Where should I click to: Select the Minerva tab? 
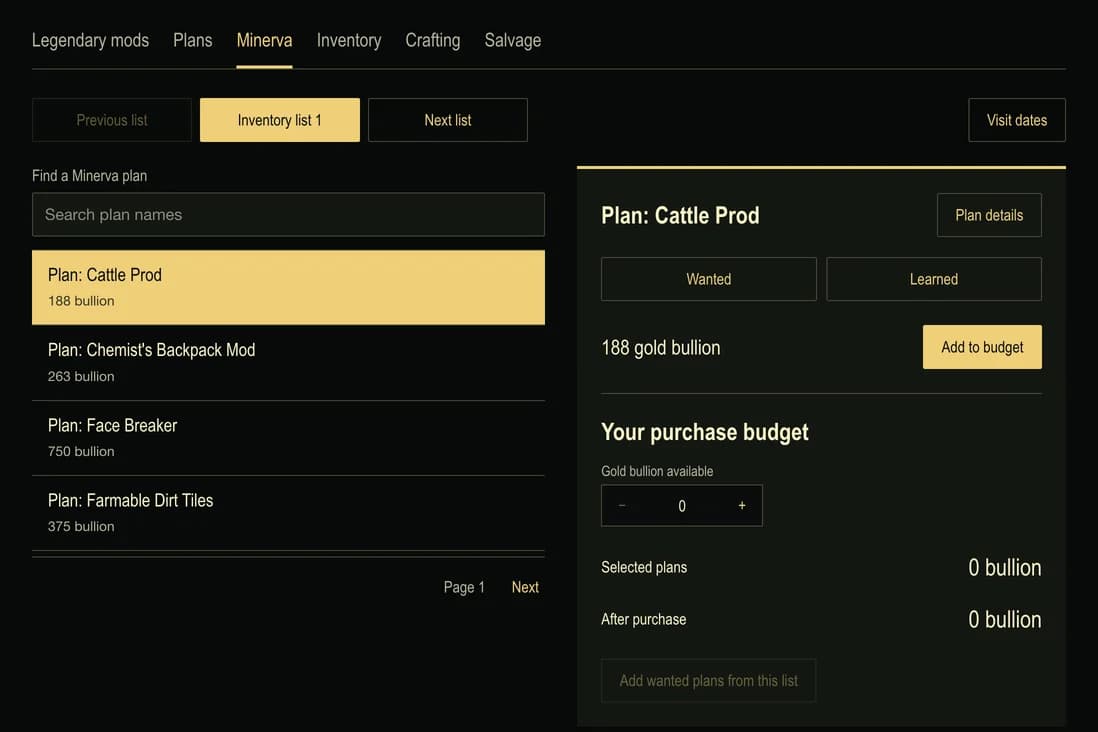pyautogui.click(x=264, y=41)
